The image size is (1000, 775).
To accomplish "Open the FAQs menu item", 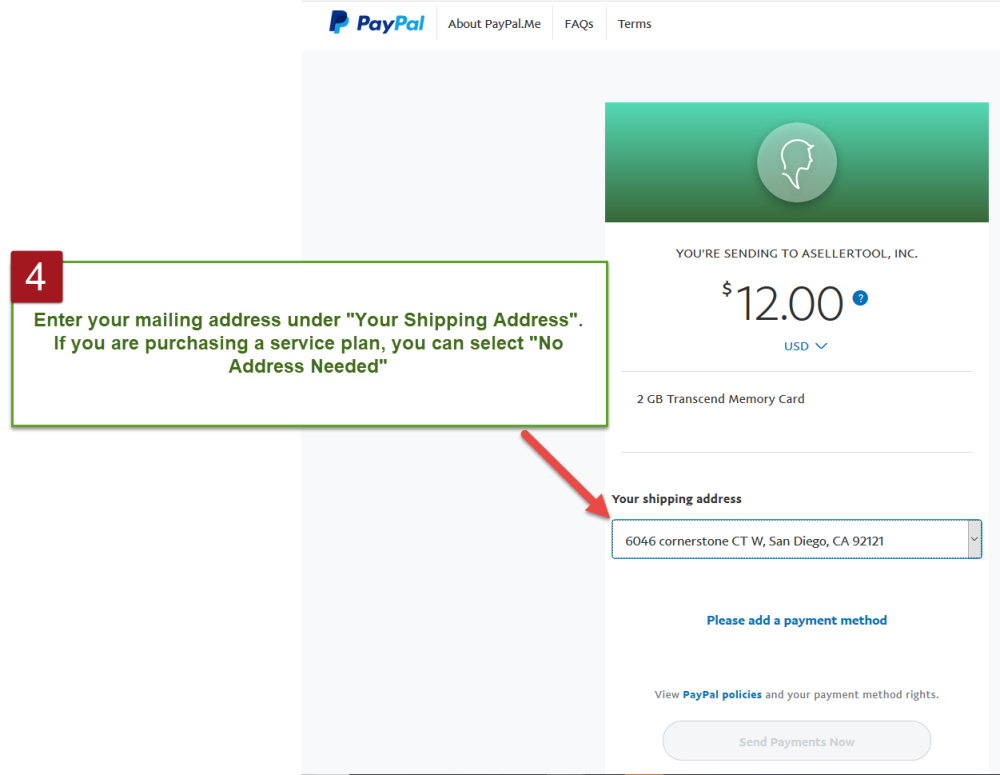I will tap(578, 24).
